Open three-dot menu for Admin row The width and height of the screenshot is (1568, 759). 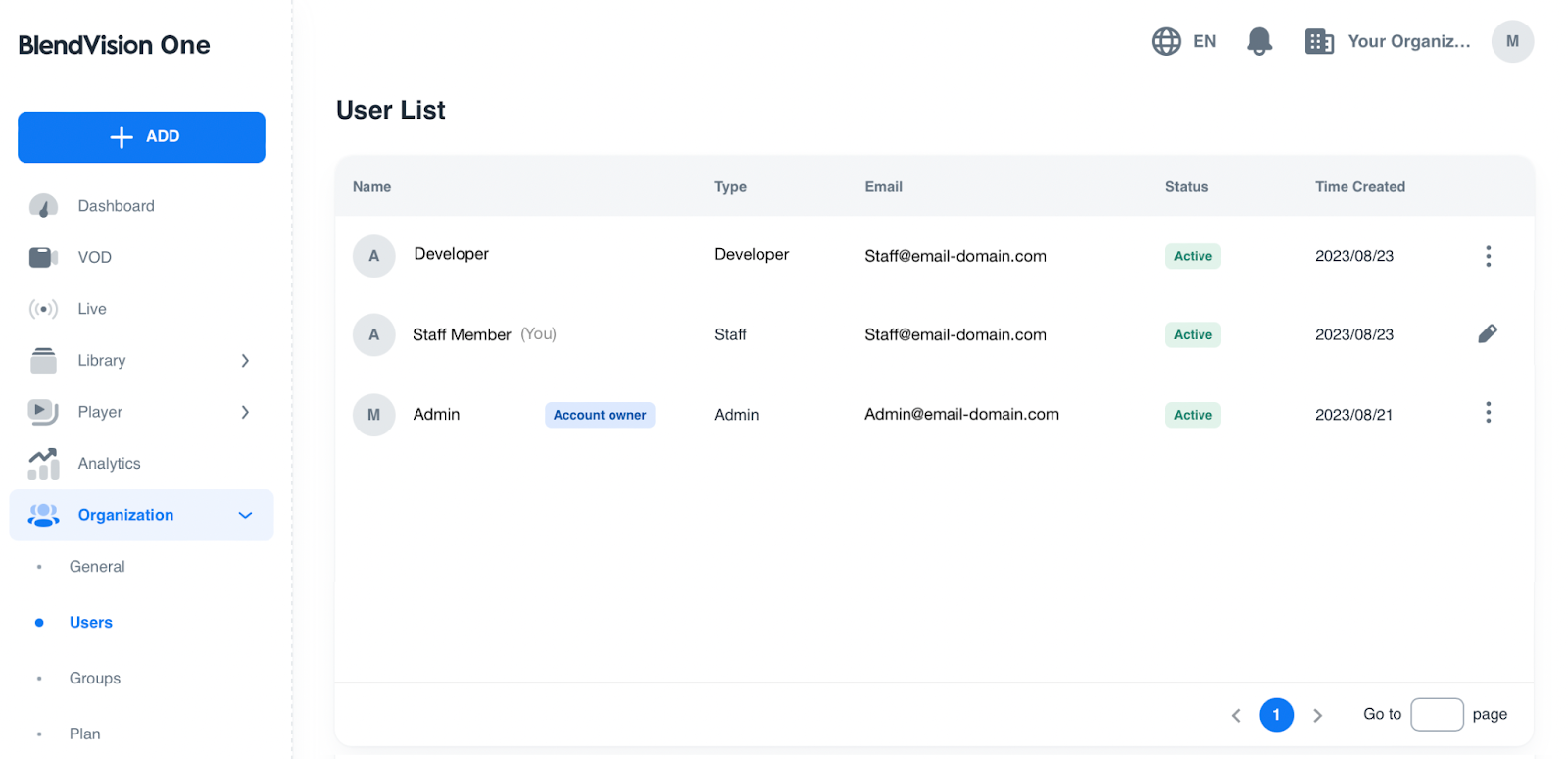(1488, 413)
